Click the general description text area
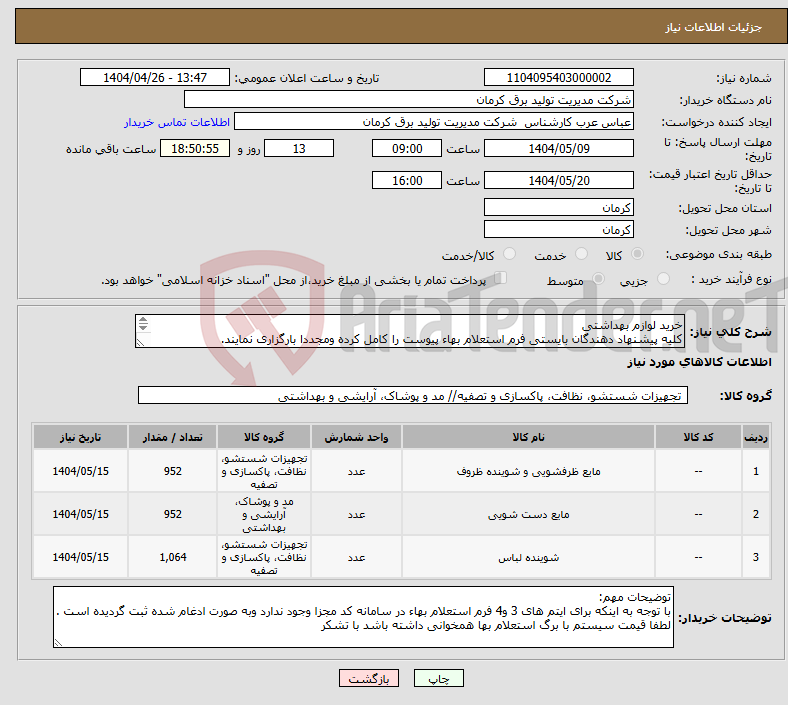Image resolution: width=788 pixels, height=705 pixels. click(410, 332)
